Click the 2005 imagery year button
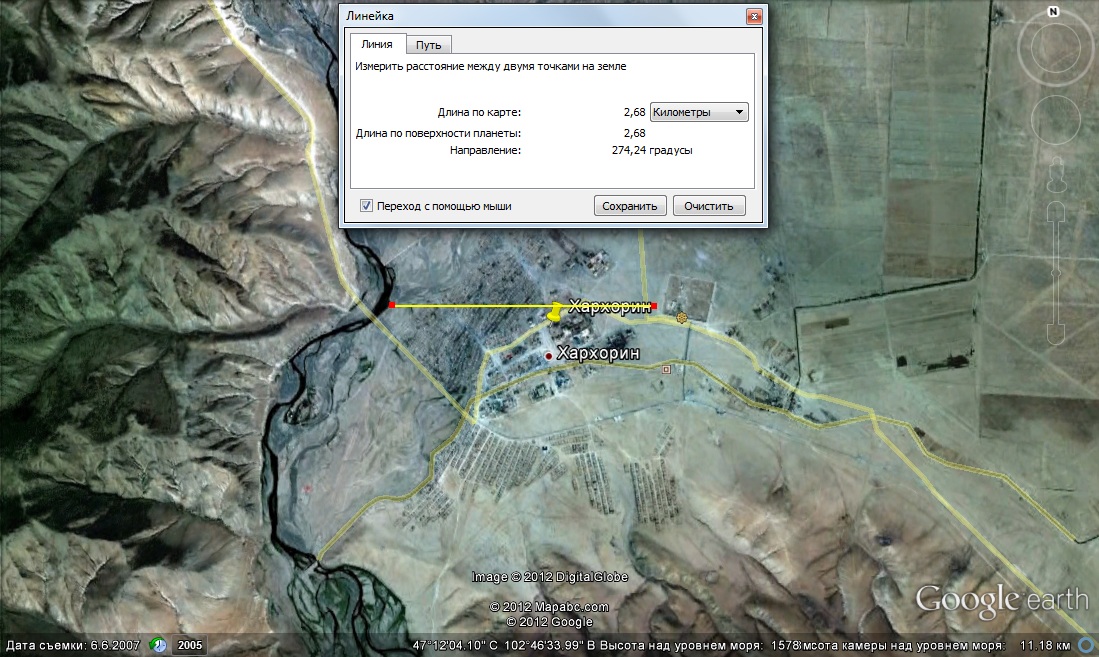 pyautogui.click(x=190, y=645)
